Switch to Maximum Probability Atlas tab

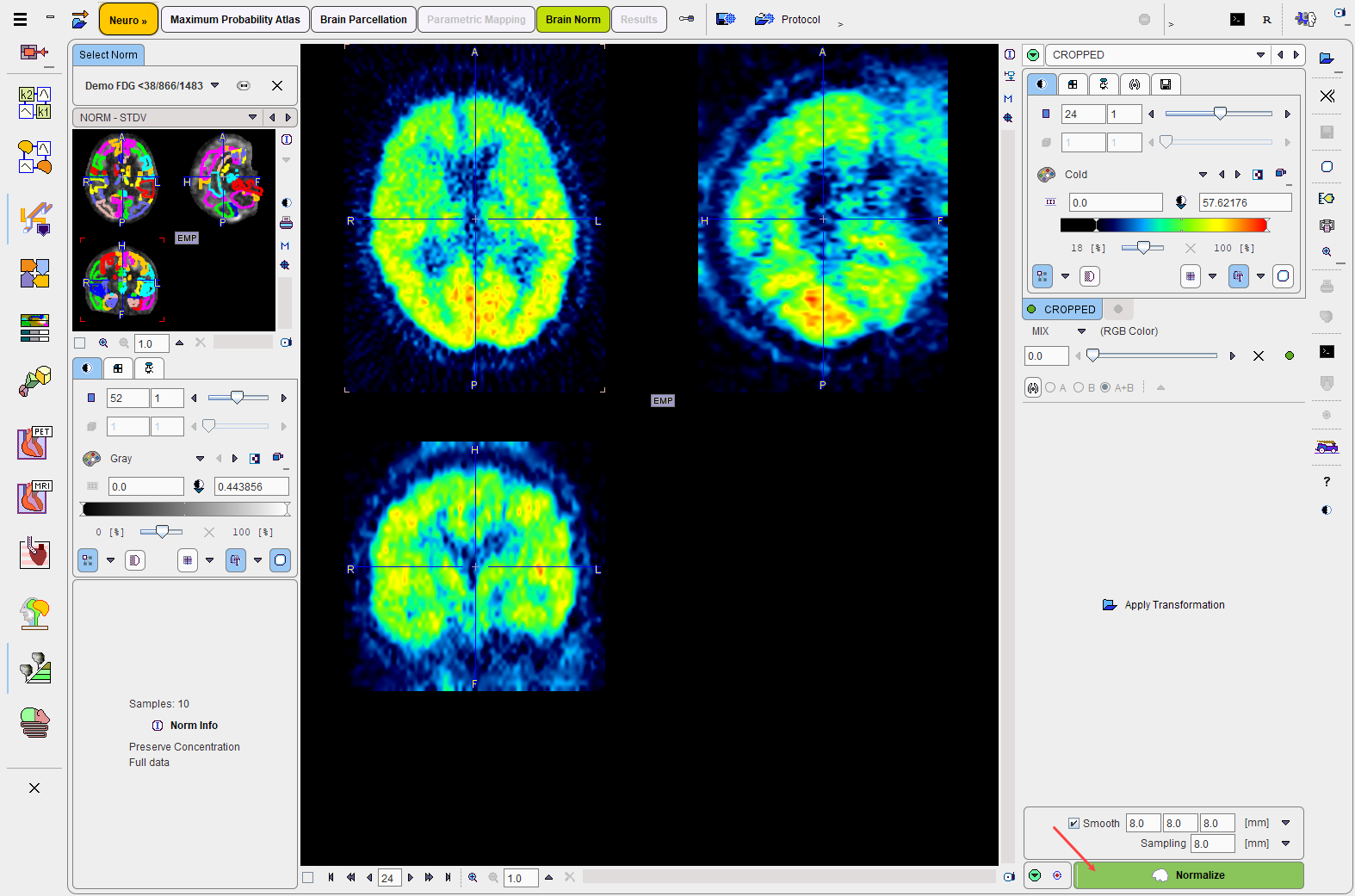(235, 20)
